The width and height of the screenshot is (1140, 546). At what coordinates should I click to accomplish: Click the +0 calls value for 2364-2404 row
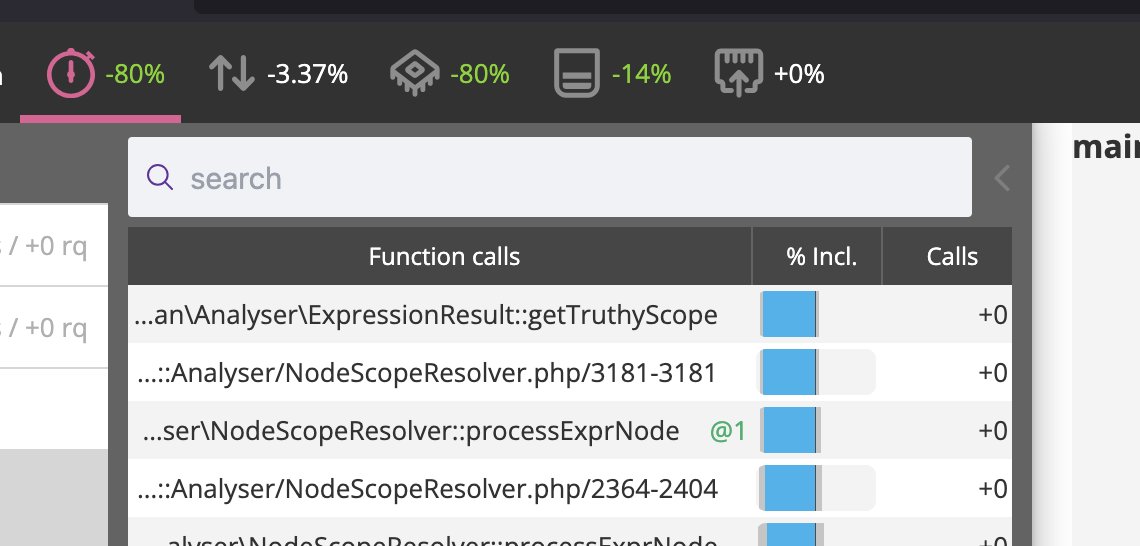coord(992,489)
